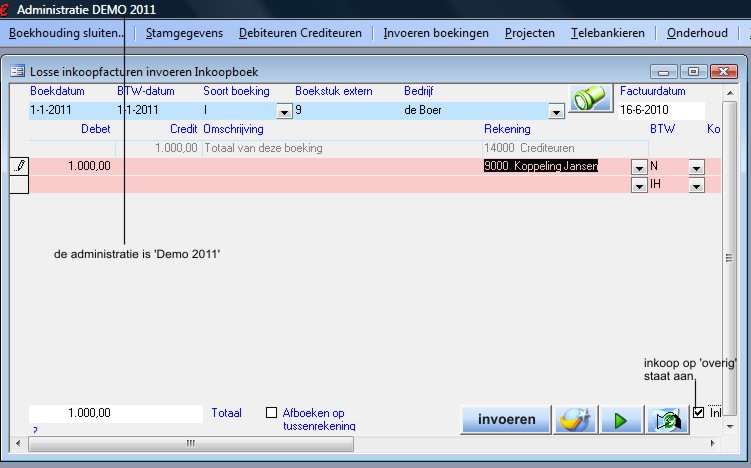Click the invoeren button
Viewport: 751px width, 468px height.
pyautogui.click(x=505, y=420)
